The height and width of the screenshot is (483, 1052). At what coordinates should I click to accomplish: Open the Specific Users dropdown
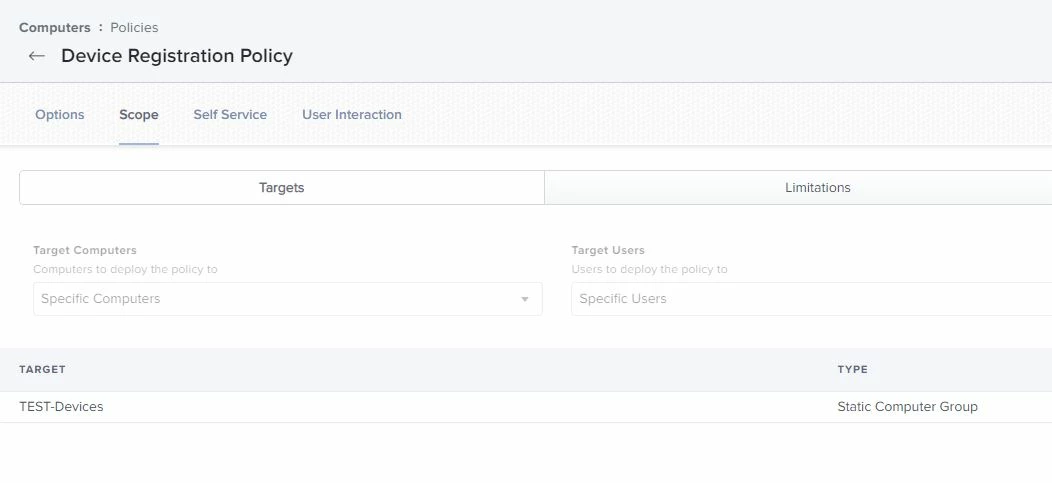pyautogui.click(x=812, y=299)
